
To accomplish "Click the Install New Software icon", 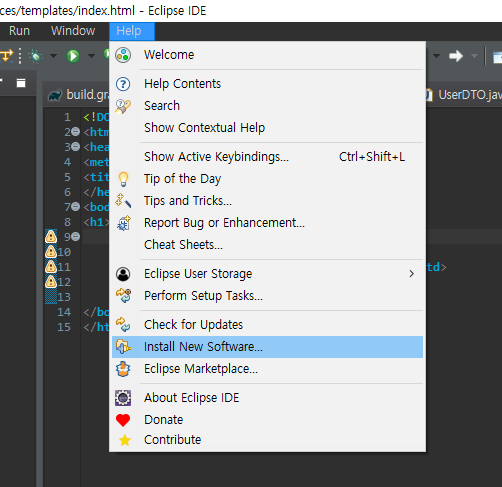I will (123, 347).
